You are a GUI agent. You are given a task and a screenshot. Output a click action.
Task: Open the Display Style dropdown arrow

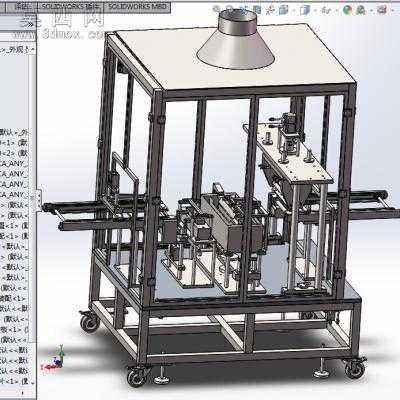pos(315,10)
